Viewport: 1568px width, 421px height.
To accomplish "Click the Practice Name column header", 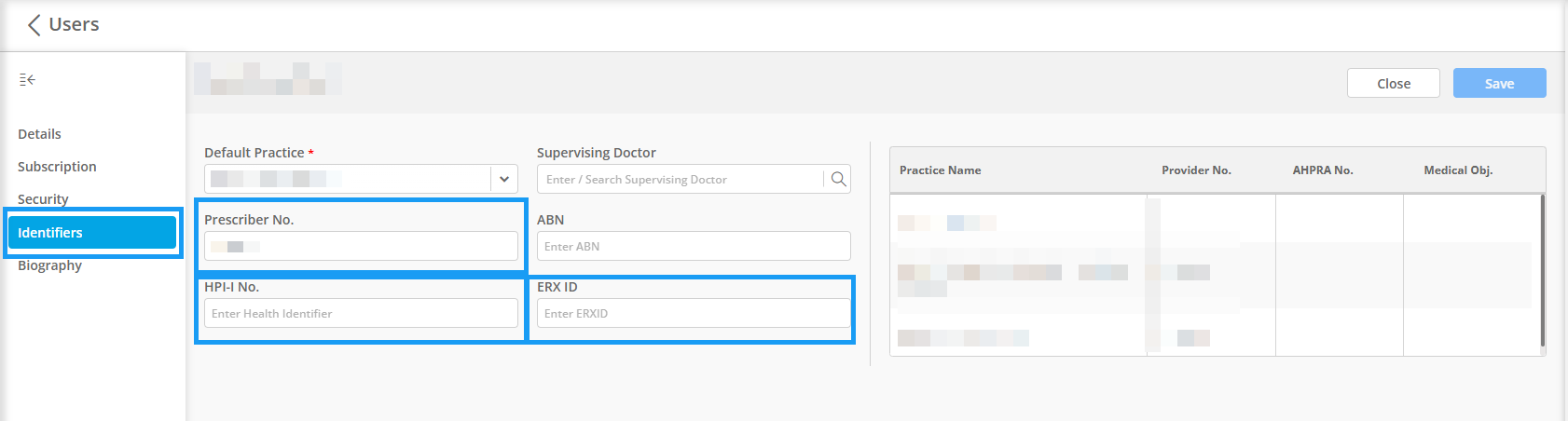I will [940, 170].
